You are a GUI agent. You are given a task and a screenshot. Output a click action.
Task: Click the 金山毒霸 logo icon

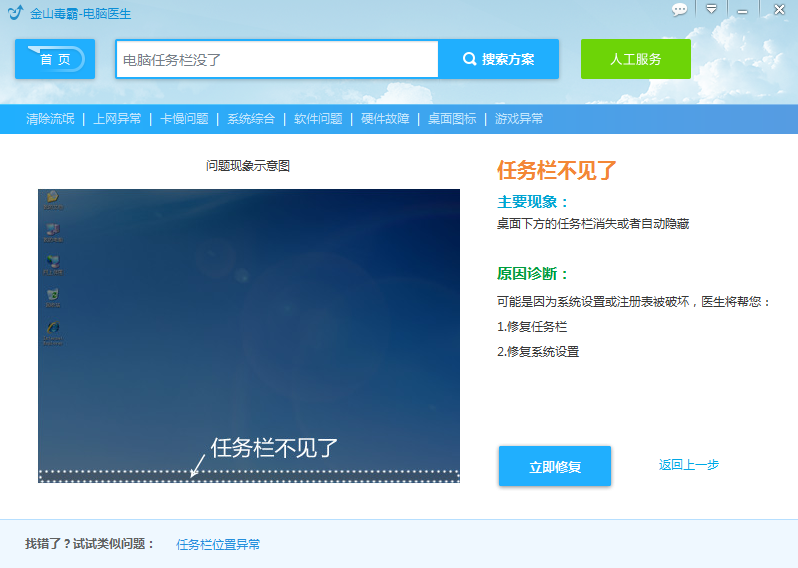tap(15, 13)
